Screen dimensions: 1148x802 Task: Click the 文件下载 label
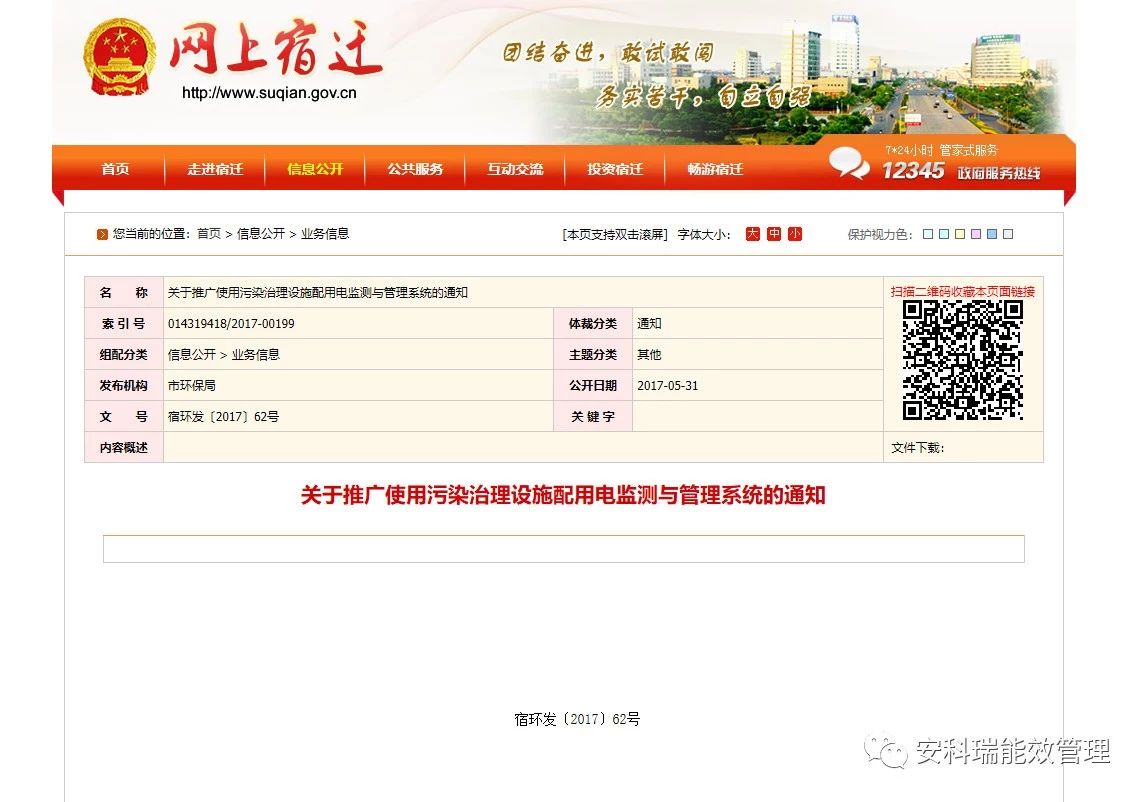[918, 448]
